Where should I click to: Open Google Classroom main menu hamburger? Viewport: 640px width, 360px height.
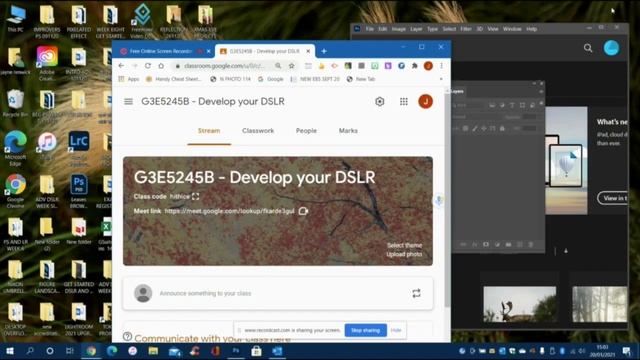coord(128,101)
